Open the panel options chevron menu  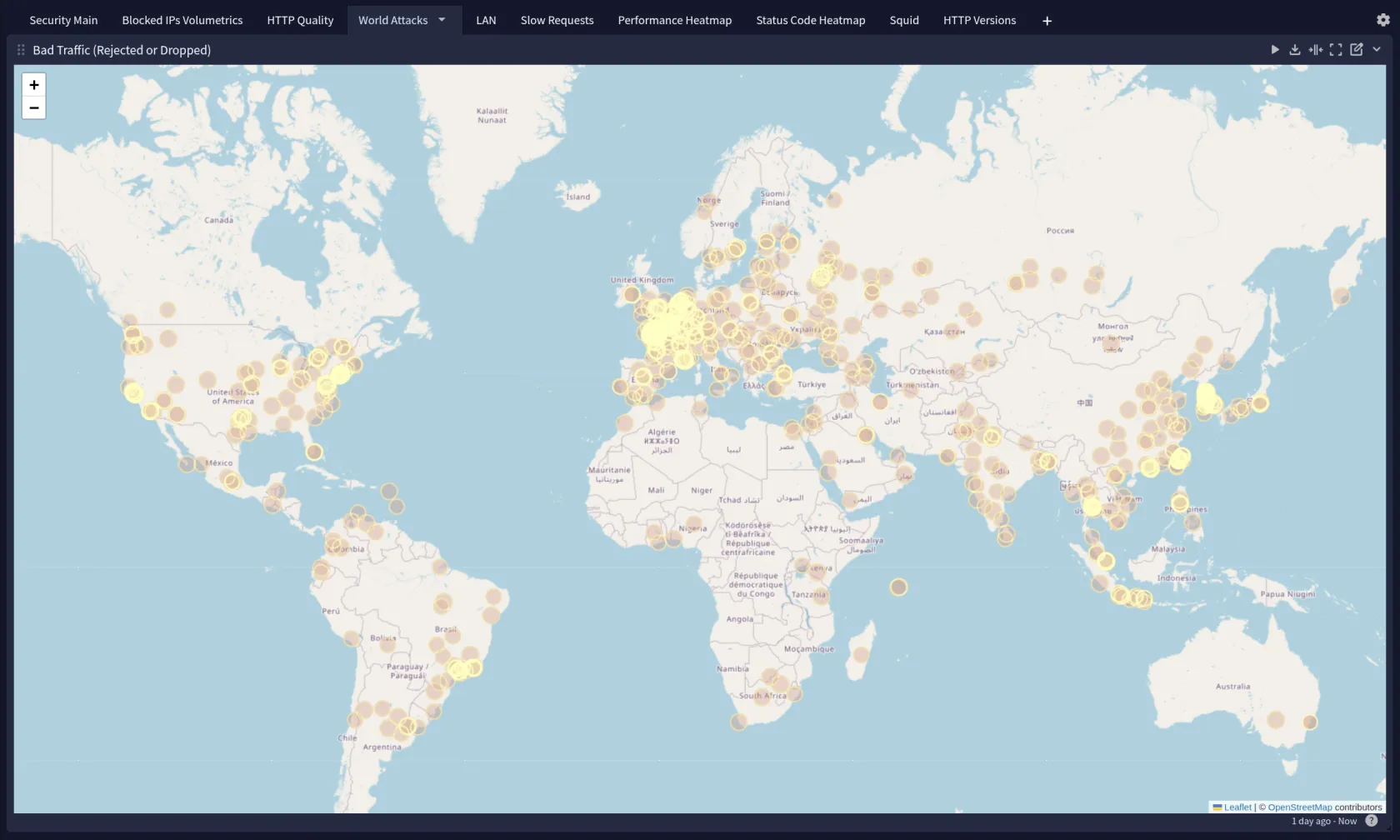coord(1377,50)
